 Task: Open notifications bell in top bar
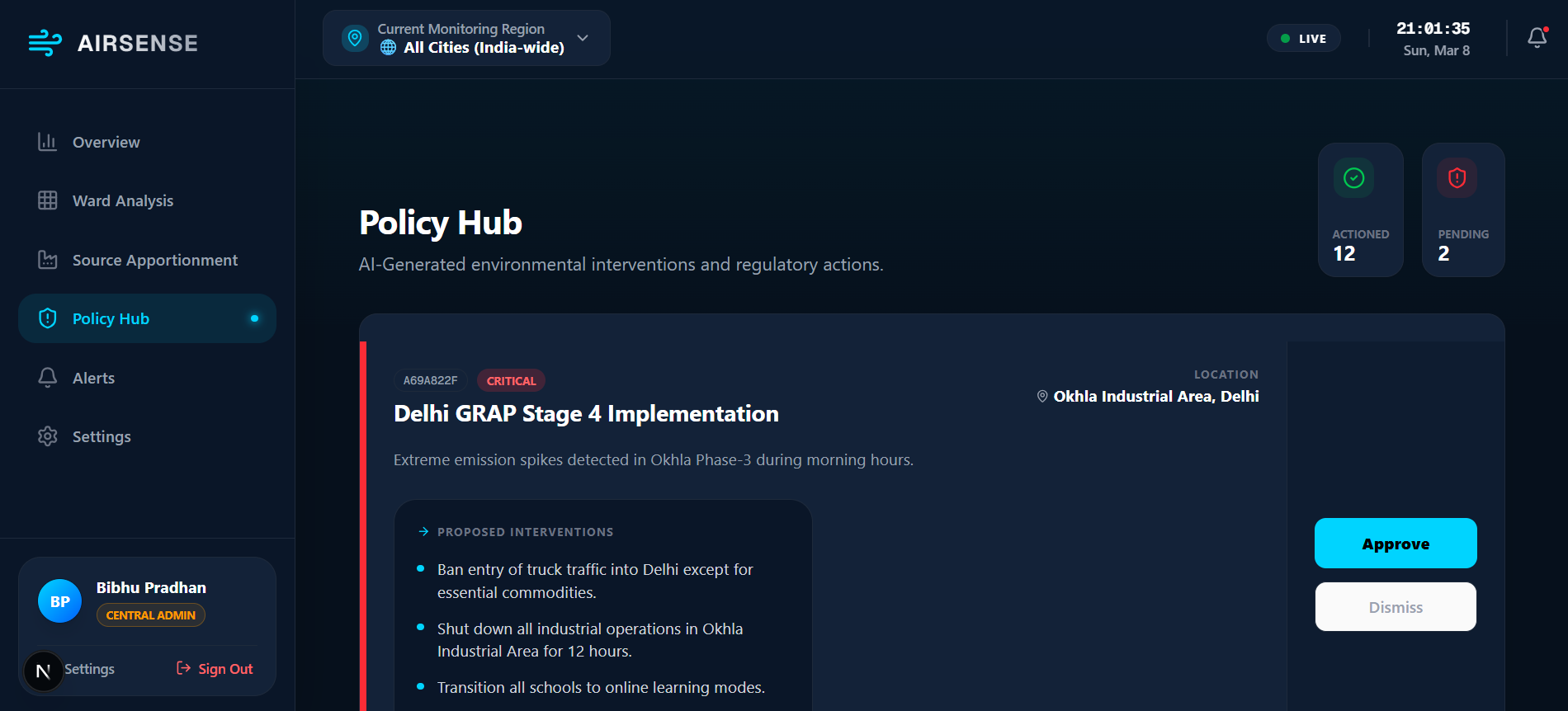[1537, 38]
